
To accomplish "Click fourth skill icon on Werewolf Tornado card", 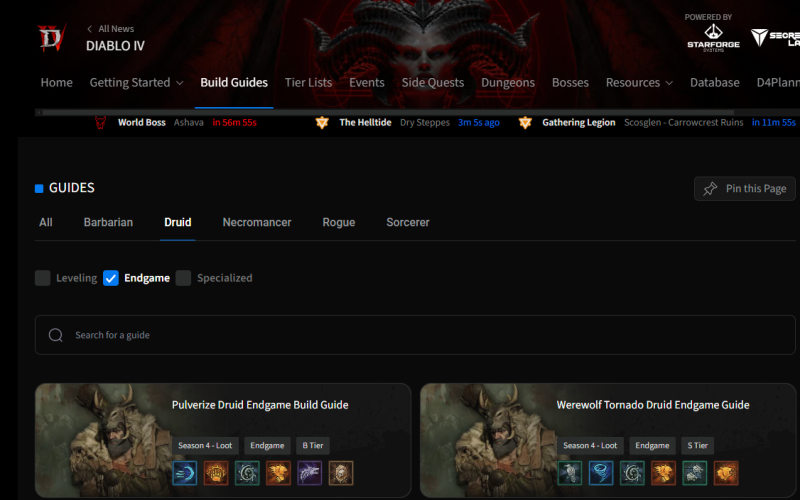I will pyautogui.click(x=663, y=473).
